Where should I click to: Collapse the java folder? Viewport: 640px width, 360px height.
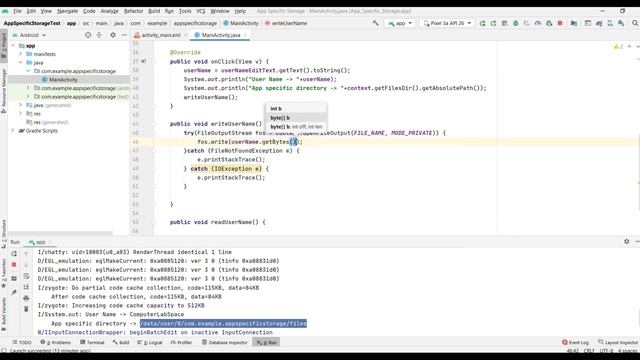pyautogui.click(x=20, y=62)
